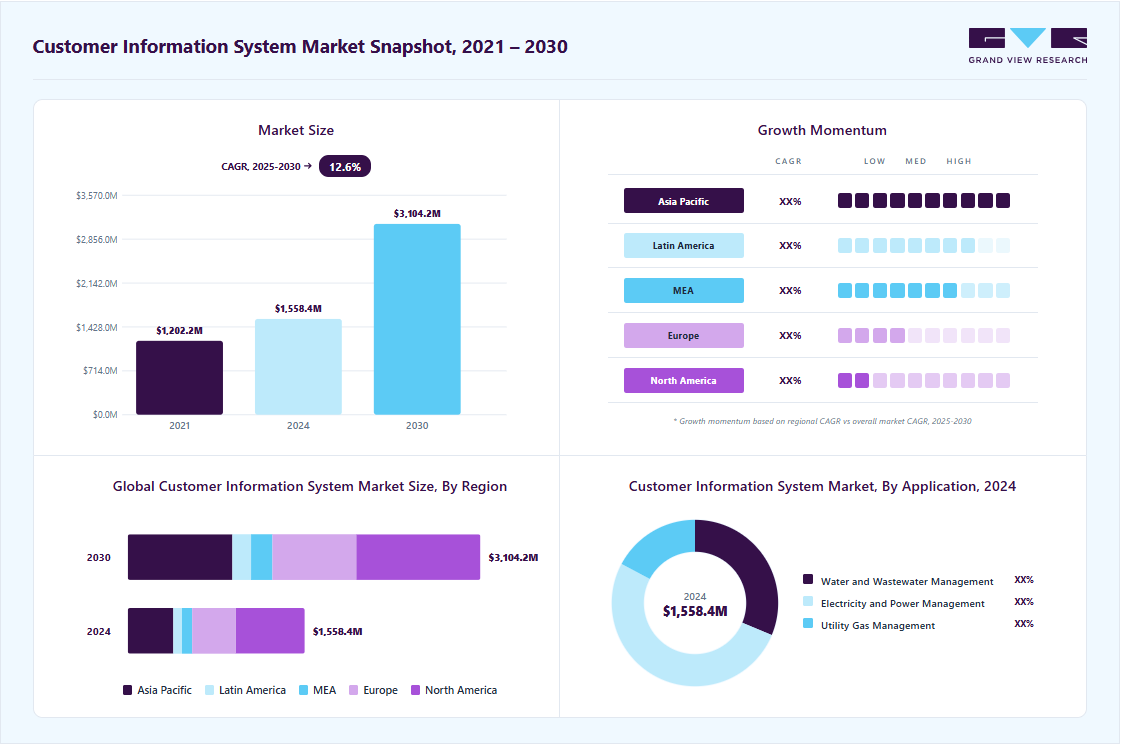The image size is (1121, 746).
Task: Click XX% next to Utility Gas Management
Action: [1024, 624]
